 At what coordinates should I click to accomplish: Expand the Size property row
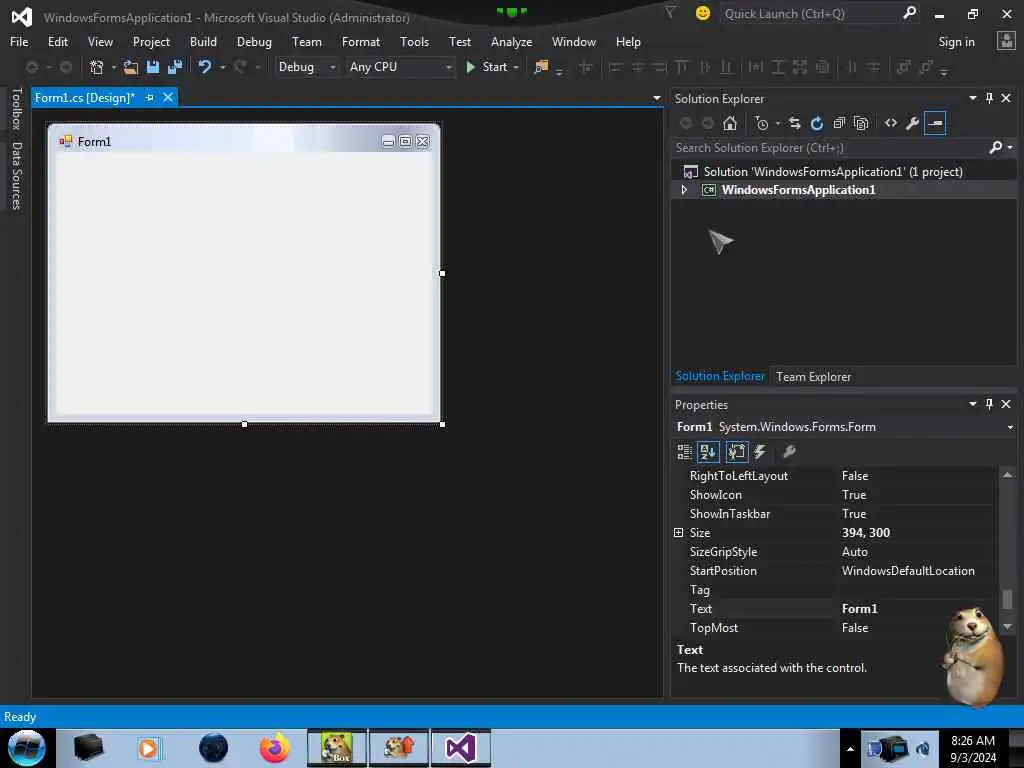679,533
